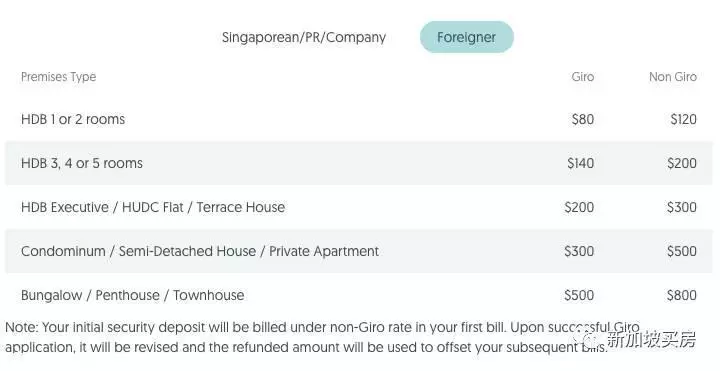Viewport: 720px width, 371px height.
Task: Click the $300 Non Giro Terrace House value
Action: 682,207
